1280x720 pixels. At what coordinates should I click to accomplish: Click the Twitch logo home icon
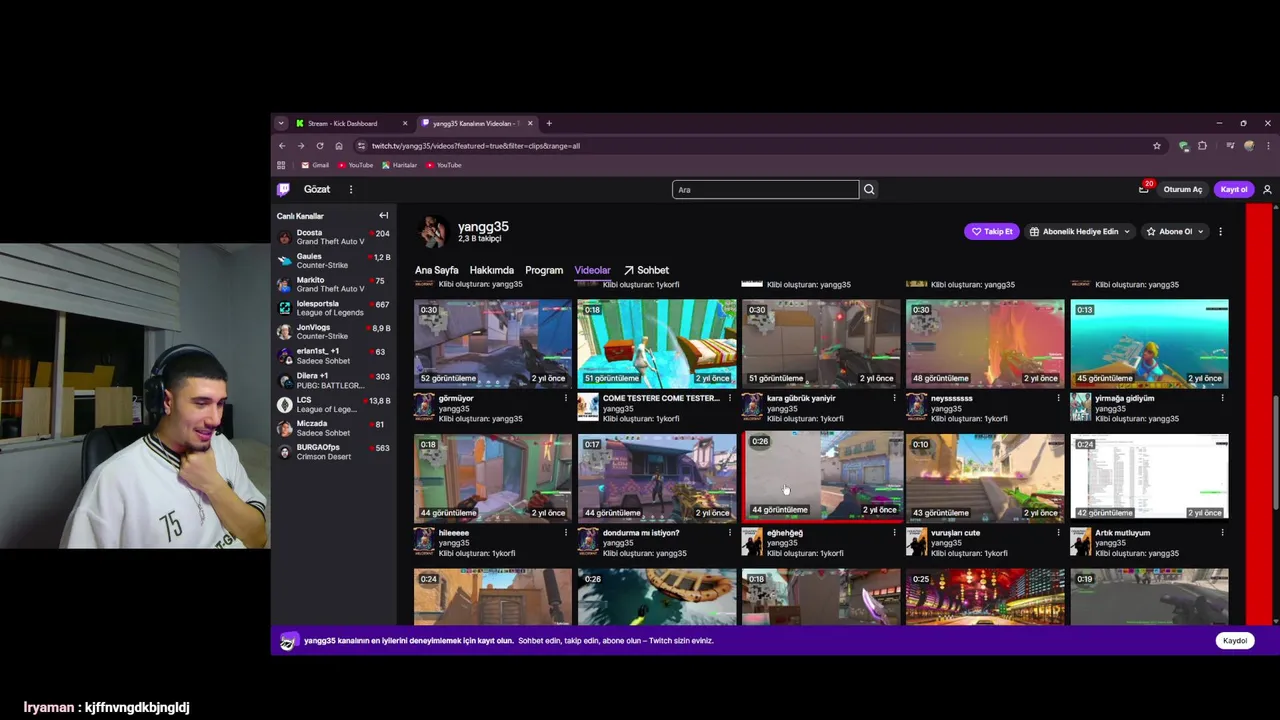point(284,189)
